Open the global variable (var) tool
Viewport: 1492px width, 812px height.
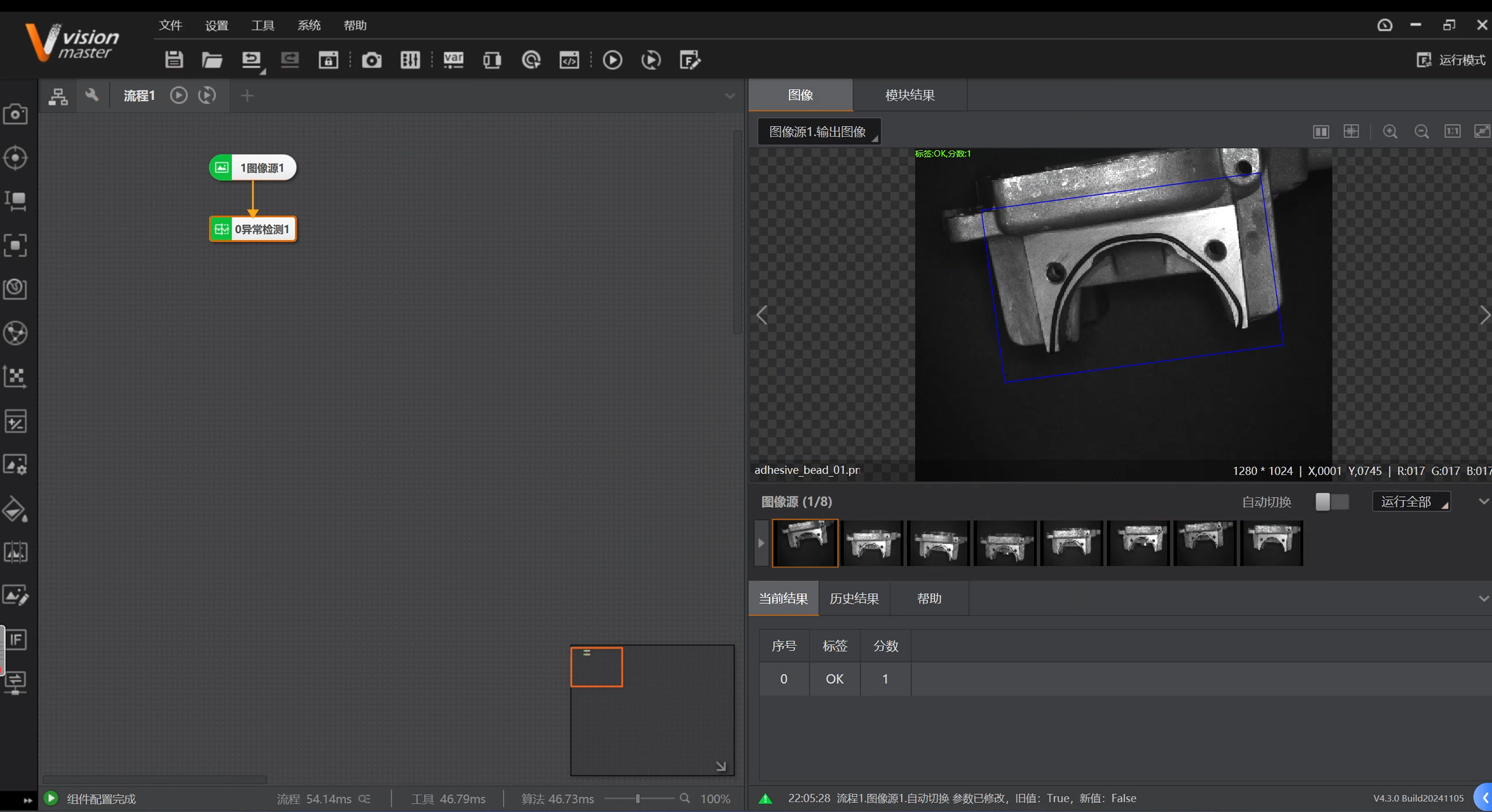[x=453, y=59]
